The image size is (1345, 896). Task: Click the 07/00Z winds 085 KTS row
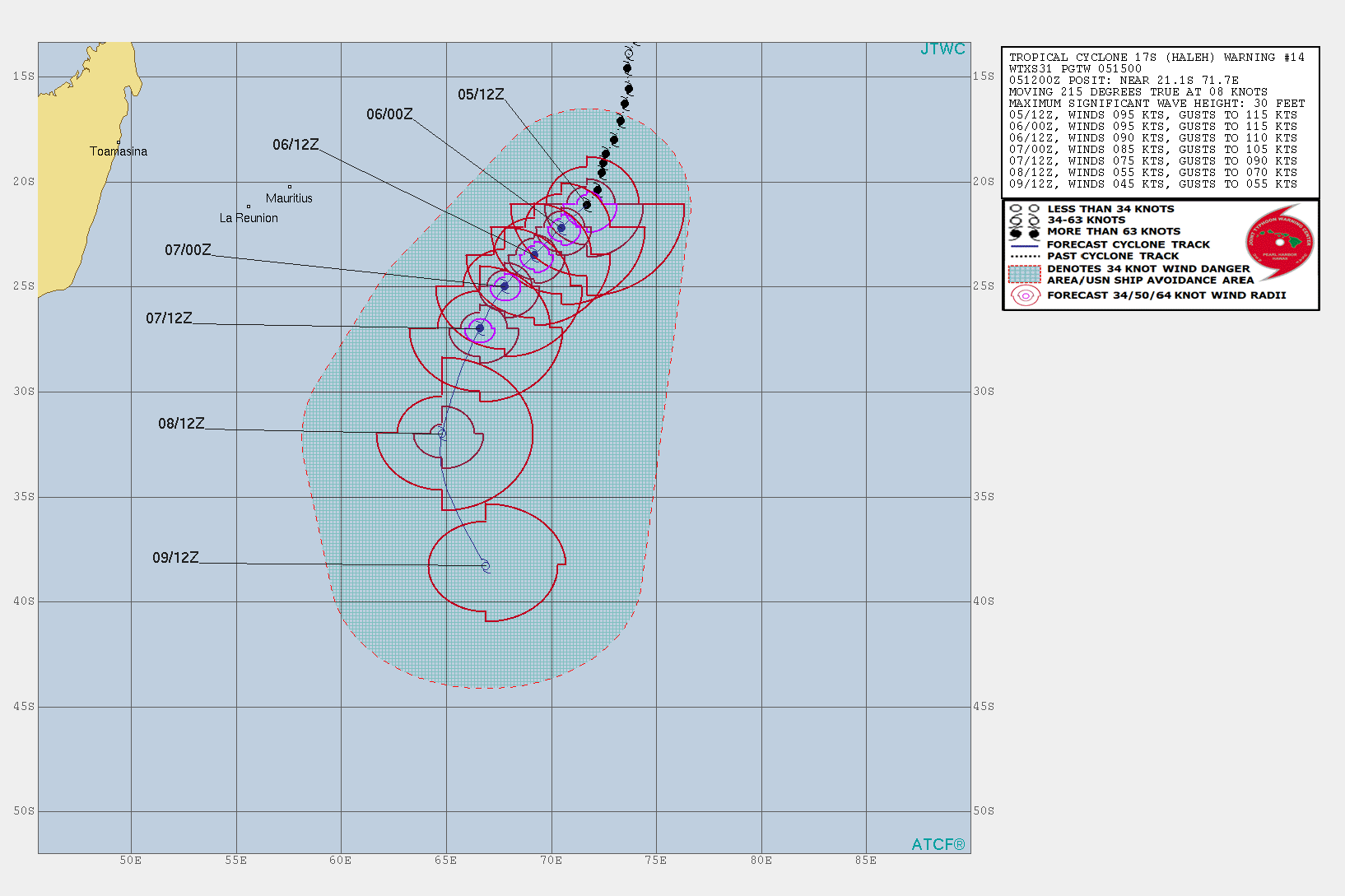click(1153, 150)
